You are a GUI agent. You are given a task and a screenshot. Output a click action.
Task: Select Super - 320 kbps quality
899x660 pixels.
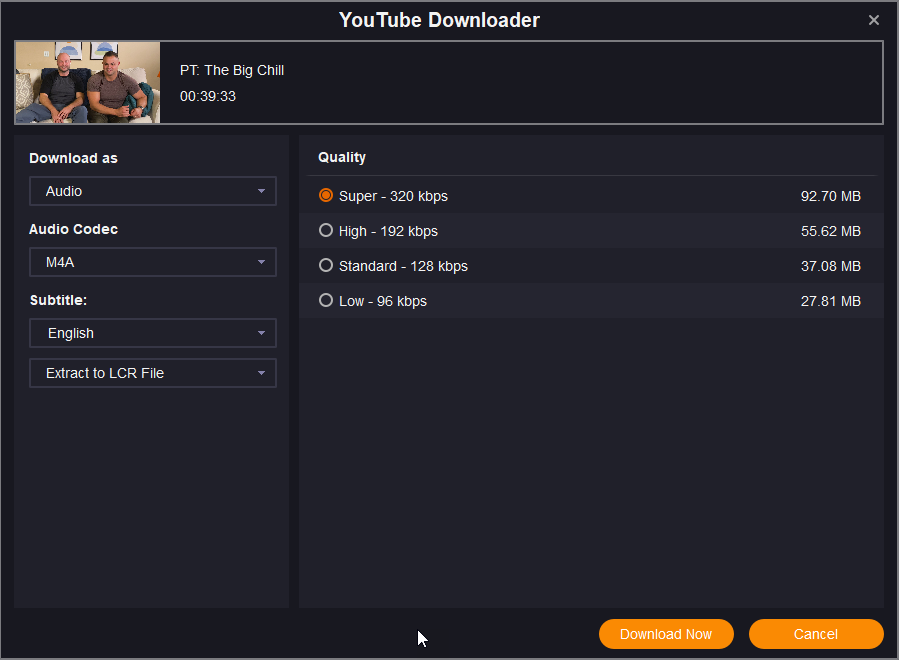[x=326, y=196]
